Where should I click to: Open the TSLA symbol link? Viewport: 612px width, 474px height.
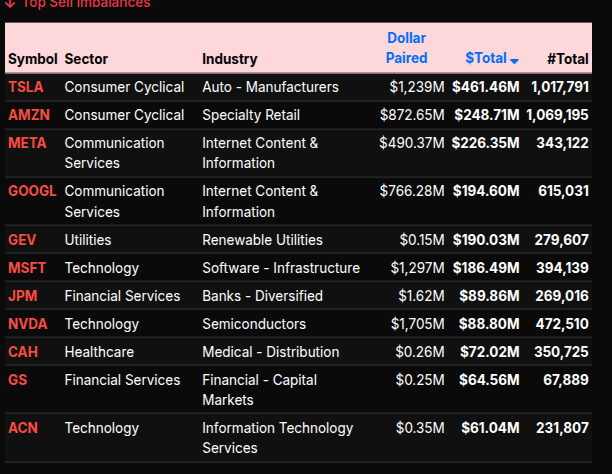click(26, 87)
